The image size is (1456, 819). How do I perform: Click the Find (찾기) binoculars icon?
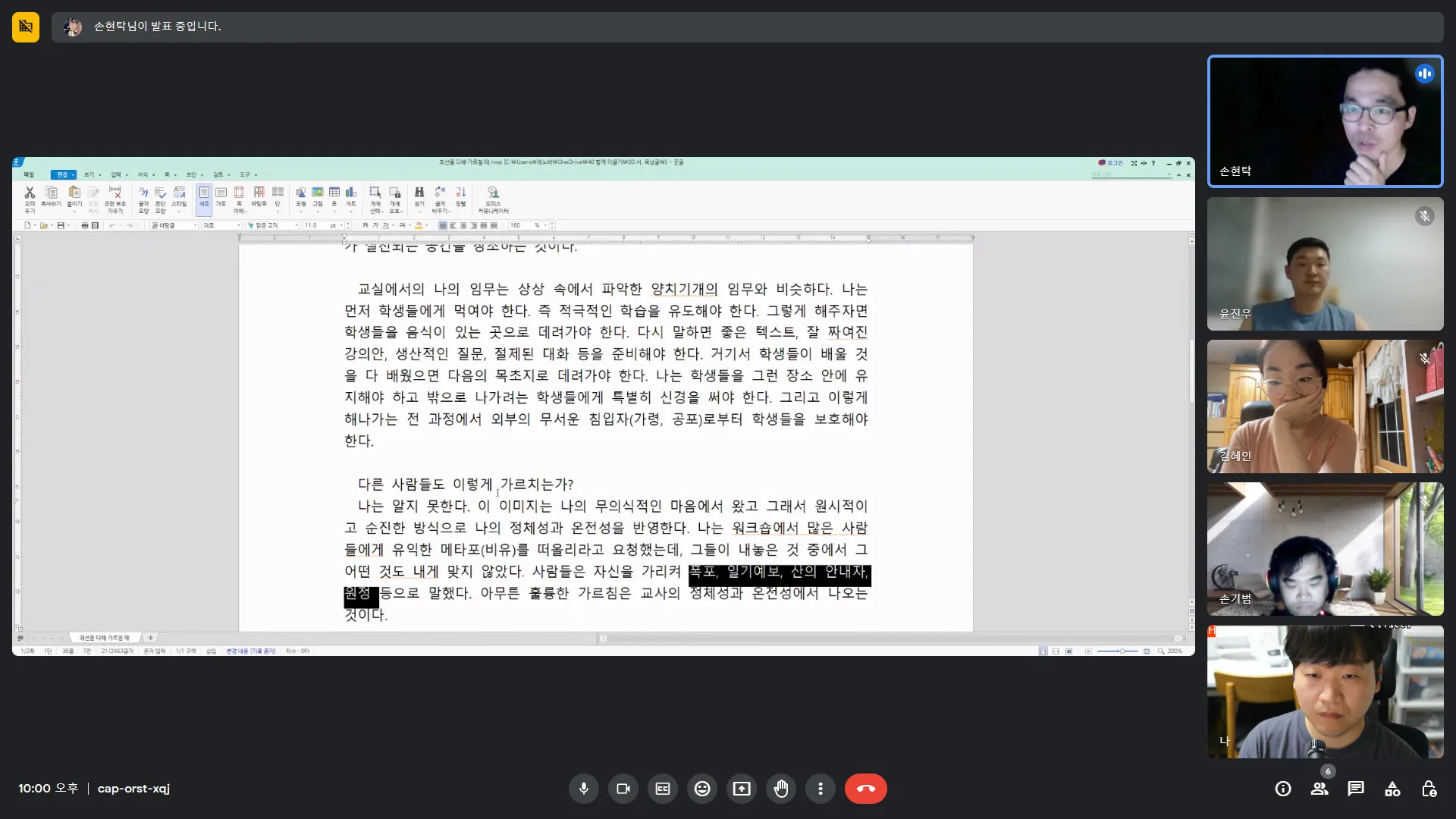[419, 198]
